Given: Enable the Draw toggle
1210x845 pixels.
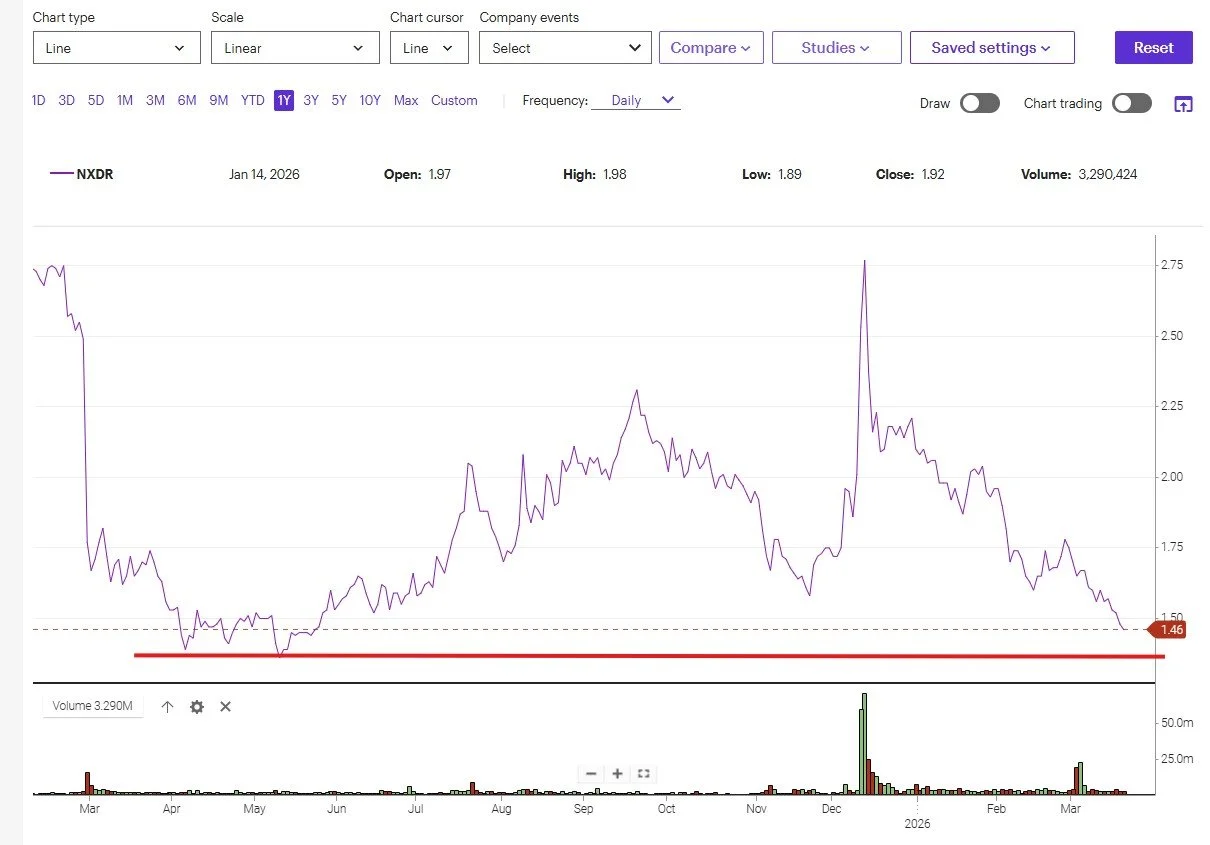Looking at the screenshot, I should 979,103.
